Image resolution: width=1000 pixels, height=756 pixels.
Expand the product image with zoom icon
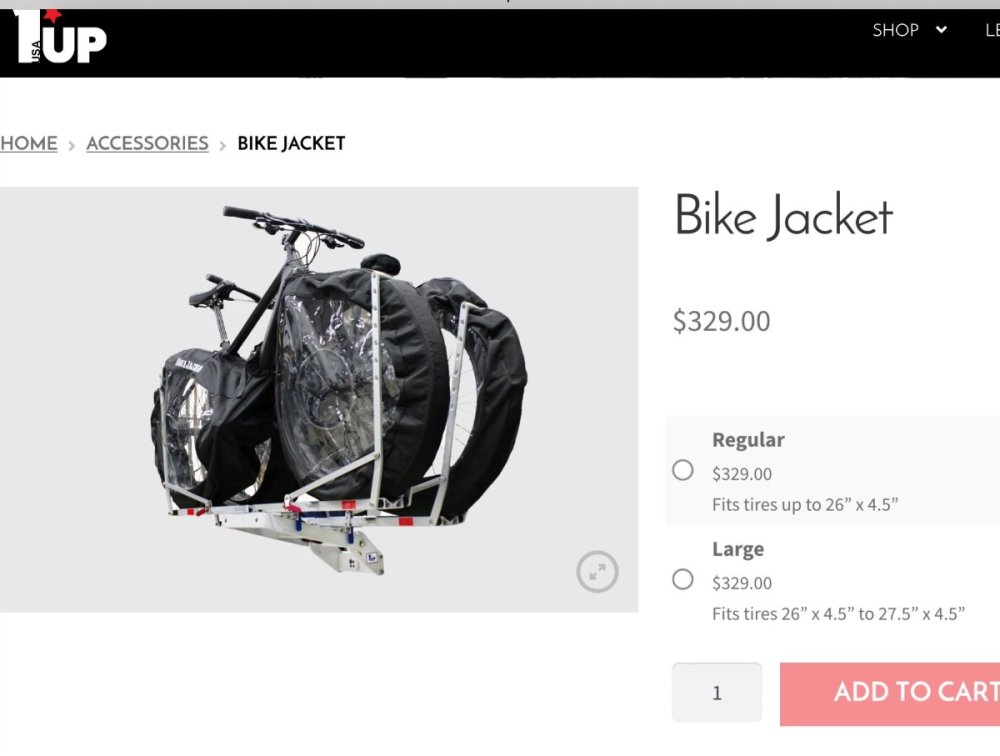[x=597, y=572]
